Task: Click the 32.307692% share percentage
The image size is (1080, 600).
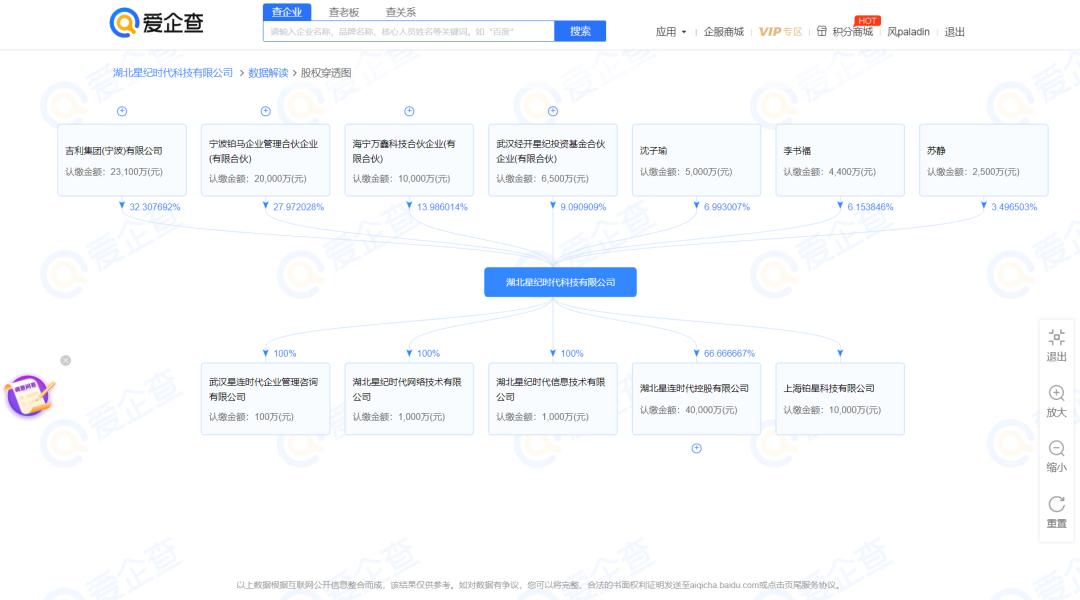Action: (155, 207)
